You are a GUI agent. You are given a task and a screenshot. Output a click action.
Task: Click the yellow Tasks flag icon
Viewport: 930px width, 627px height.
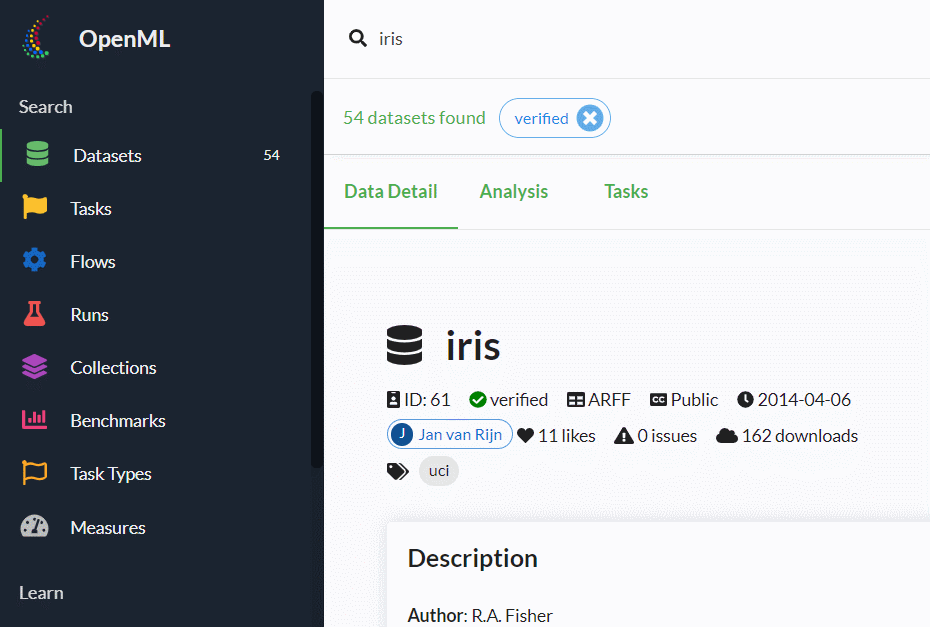point(35,208)
